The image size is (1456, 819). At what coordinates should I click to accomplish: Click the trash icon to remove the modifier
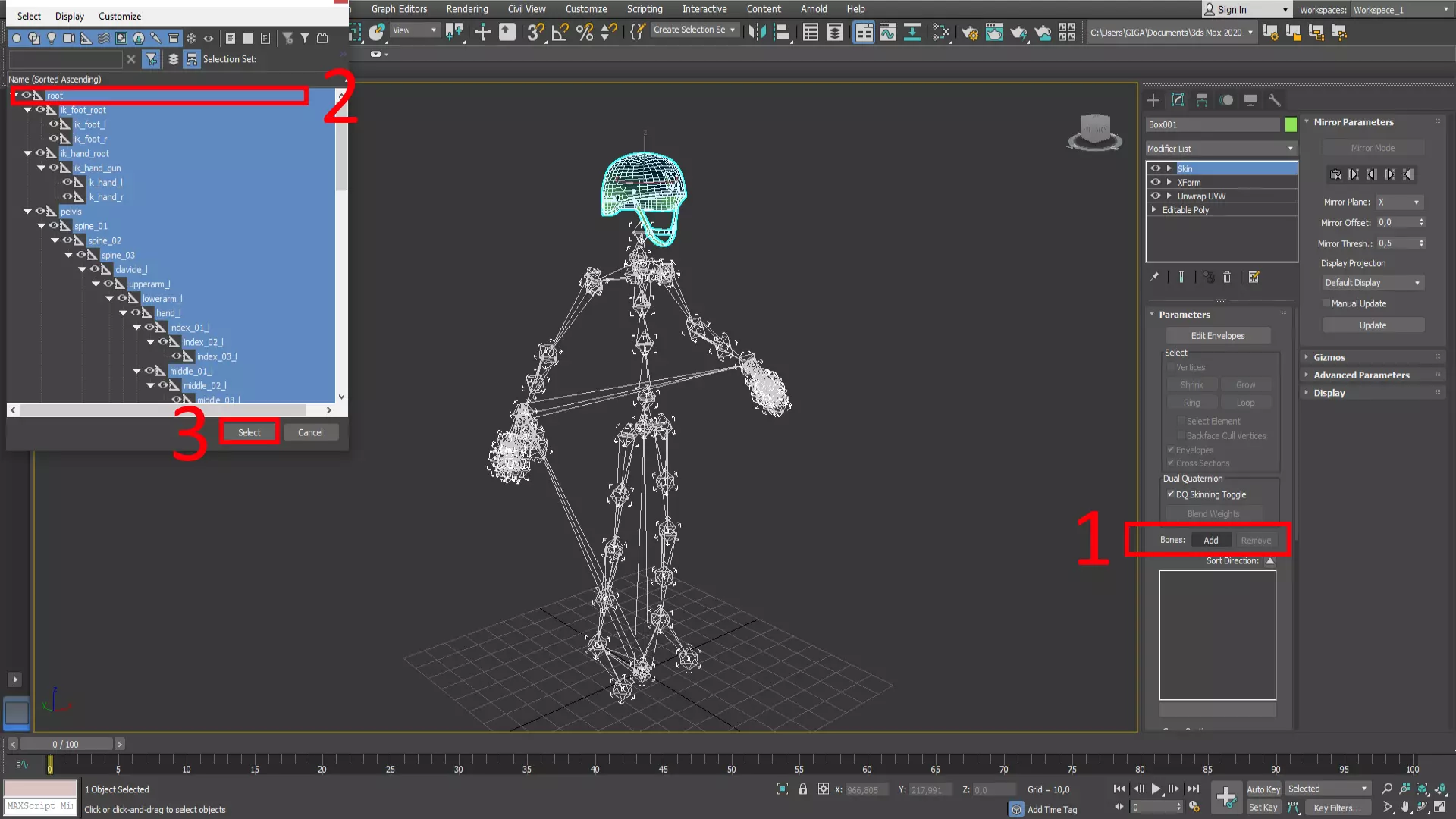point(1227,278)
